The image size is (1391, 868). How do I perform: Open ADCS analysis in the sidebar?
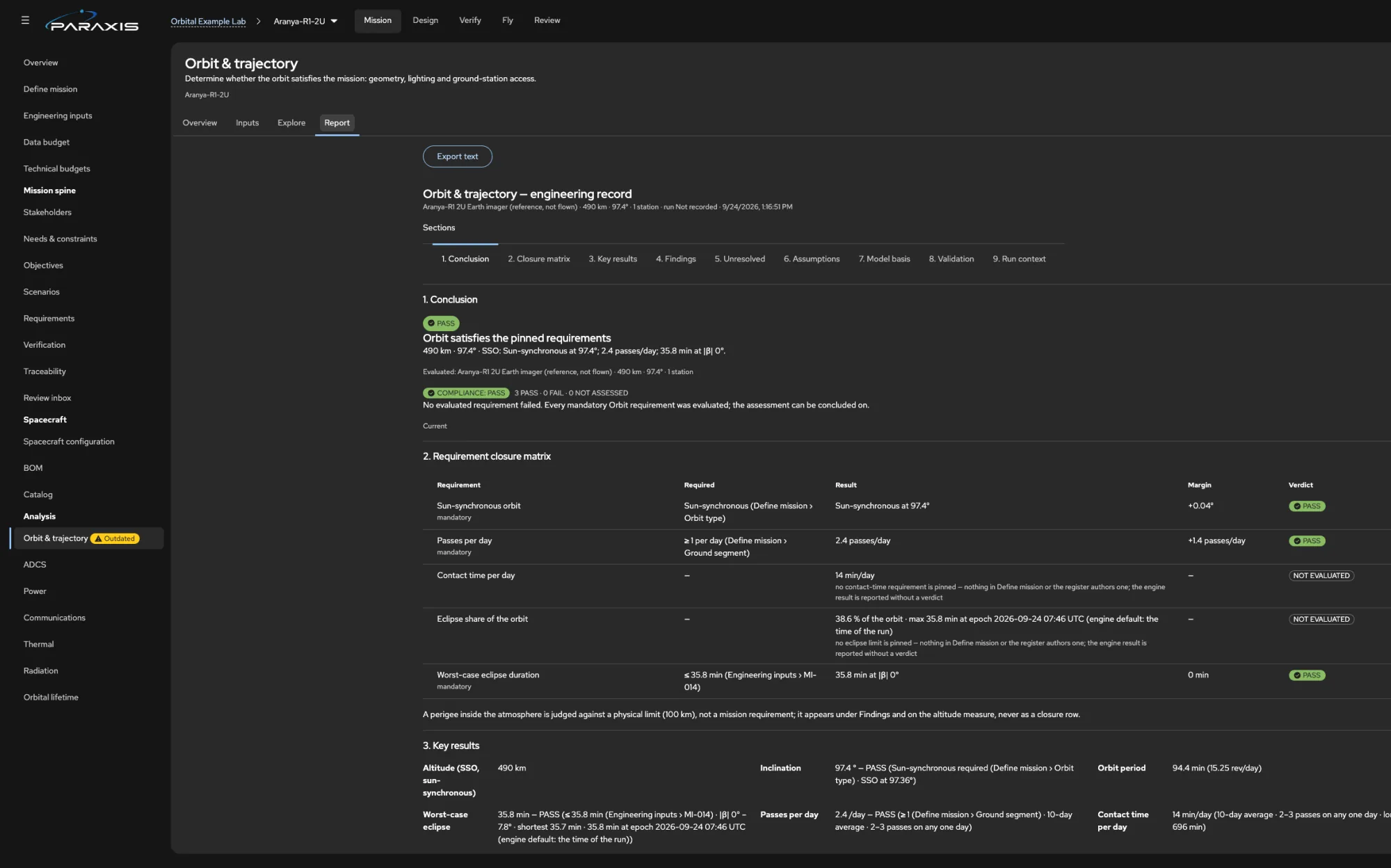tap(35, 565)
